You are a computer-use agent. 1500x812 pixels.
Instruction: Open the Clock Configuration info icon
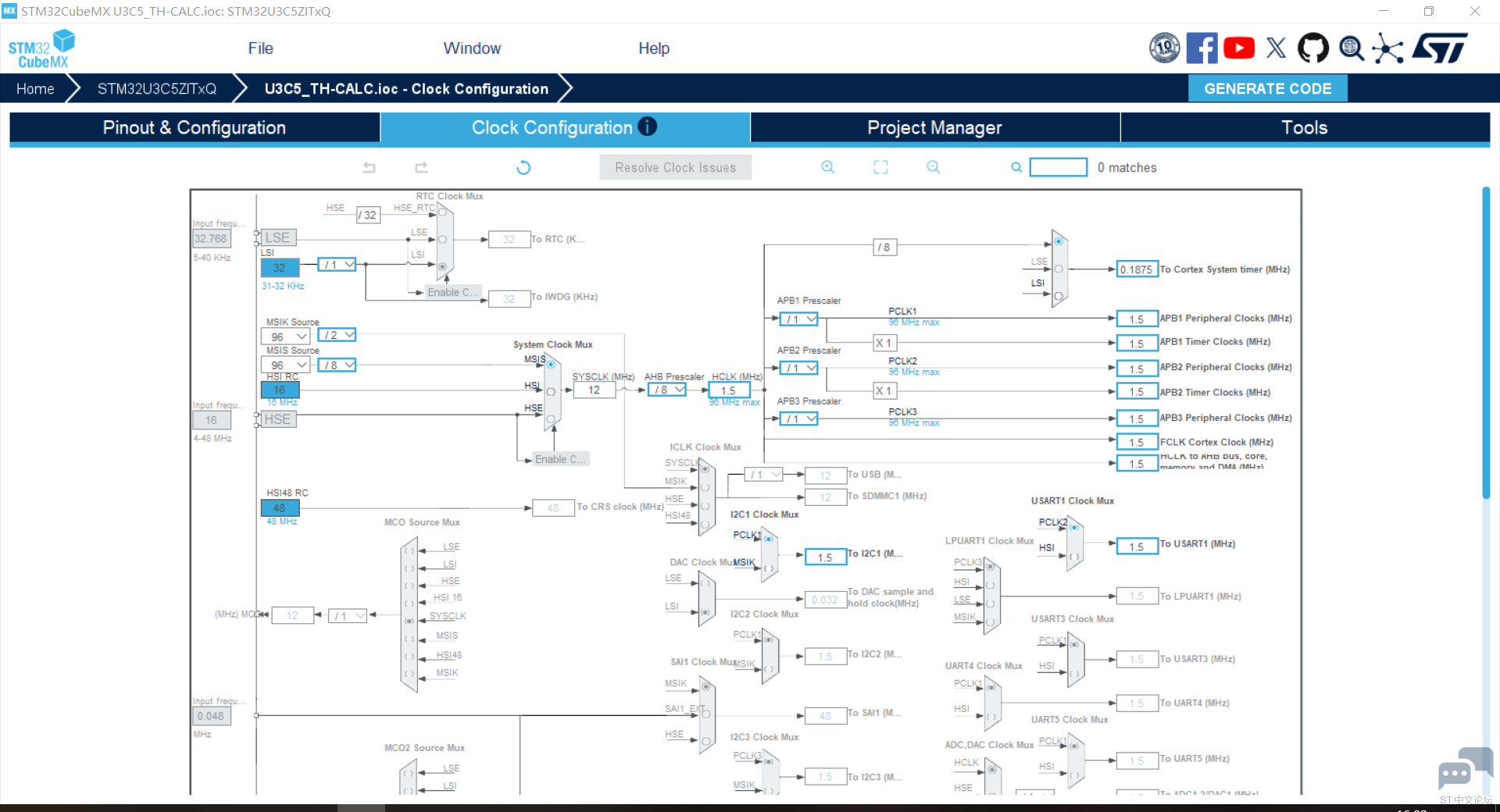648,126
